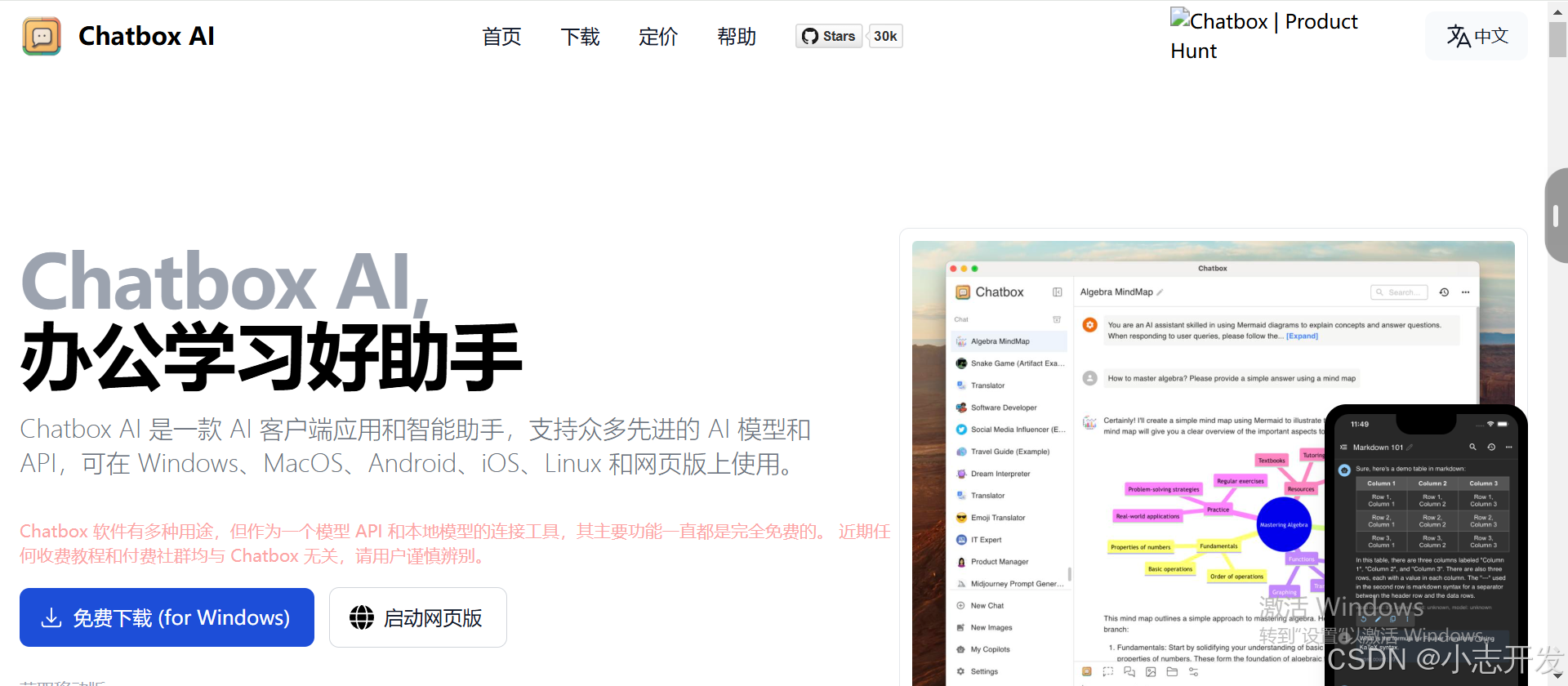Image resolution: width=1568 pixels, height=686 pixels.
Task: Click the scrollbar down arrow
Action: tap(1557, 677)
